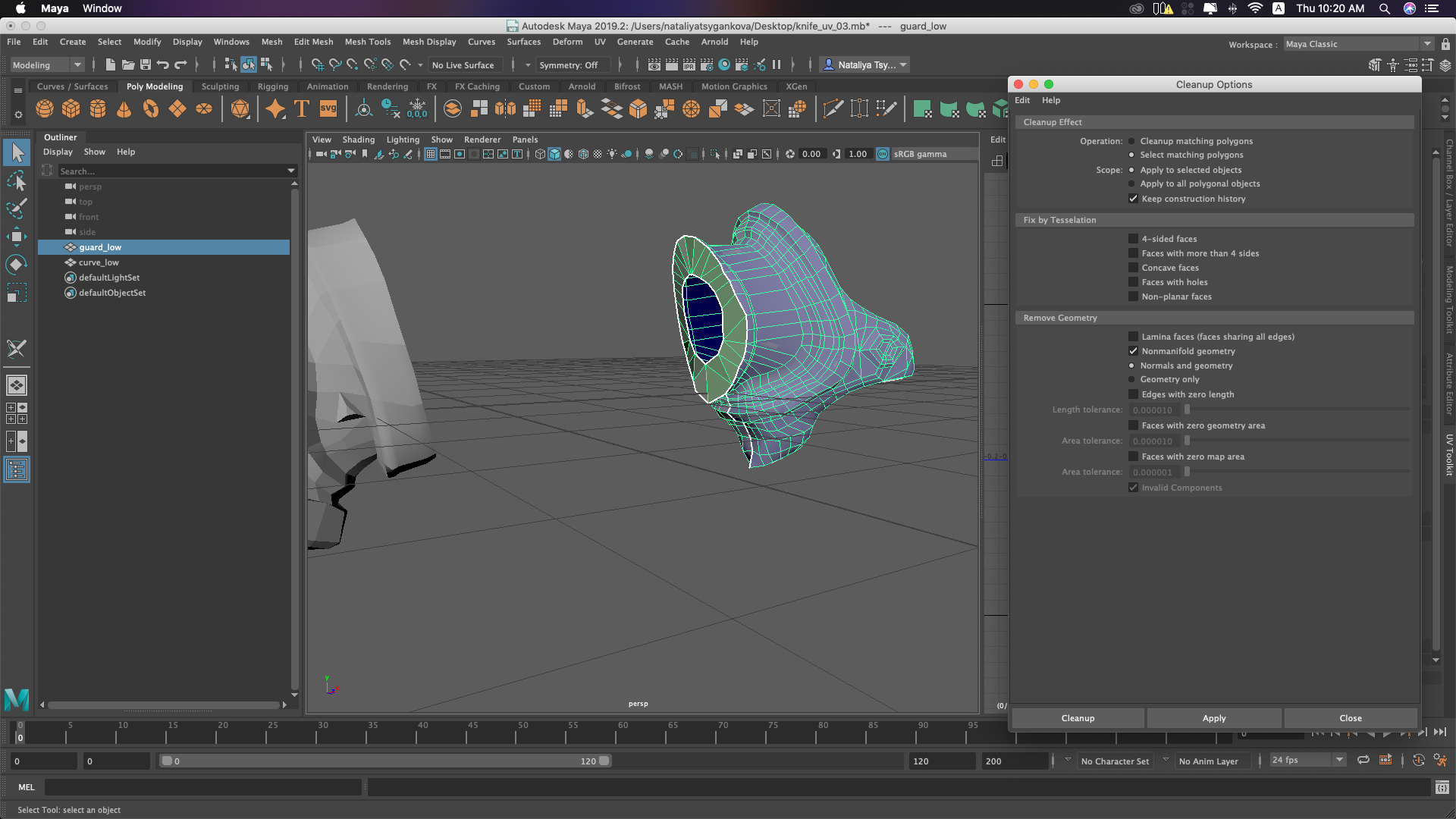Create polygon Type with the T shelf icon
1456x819 pixels.
click(300, 108)
